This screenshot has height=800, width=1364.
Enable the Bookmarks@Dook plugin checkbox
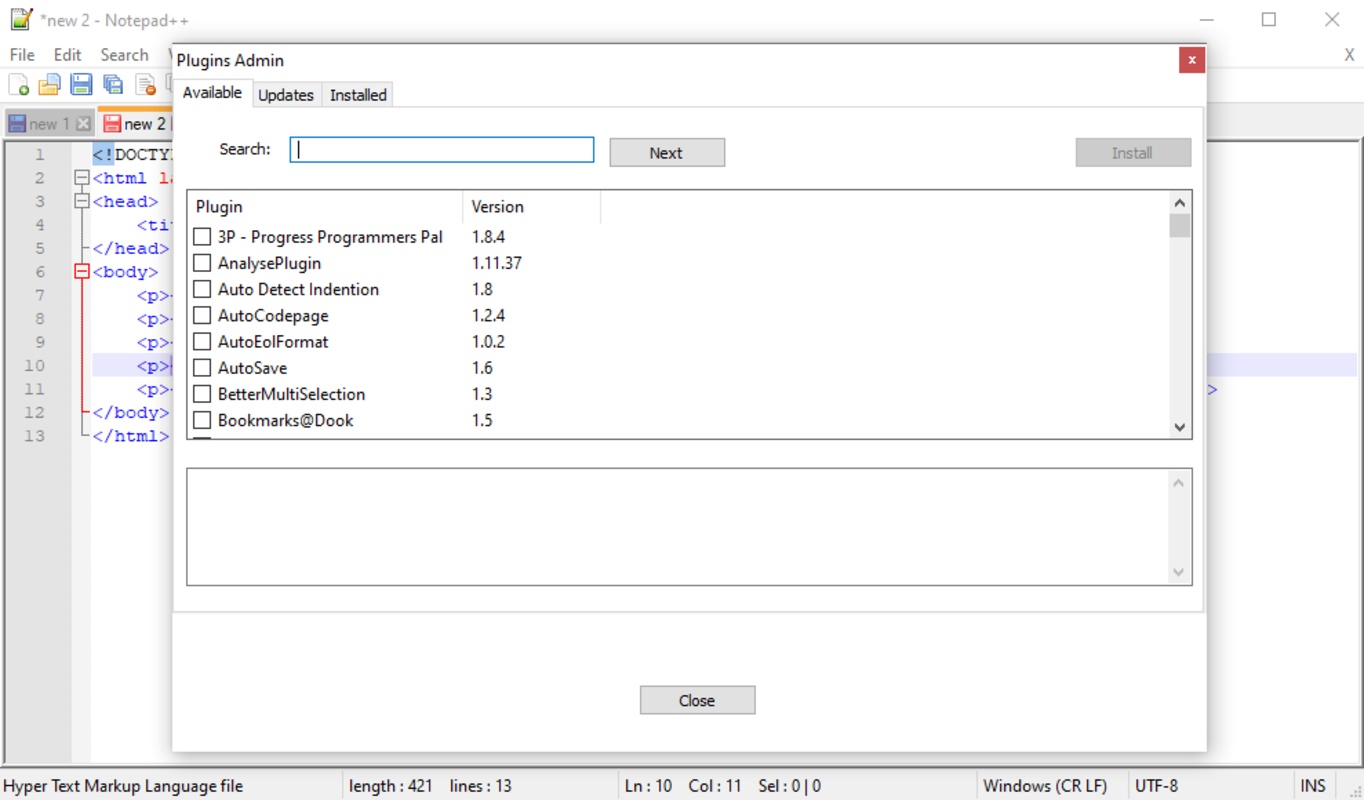point(202,420)
